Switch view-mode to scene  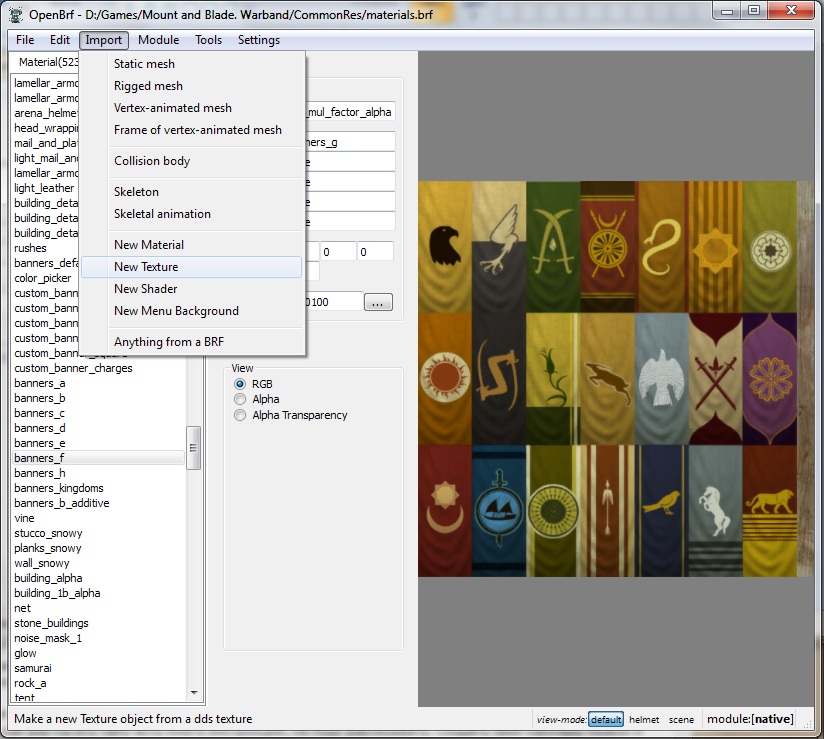[681, 720]
